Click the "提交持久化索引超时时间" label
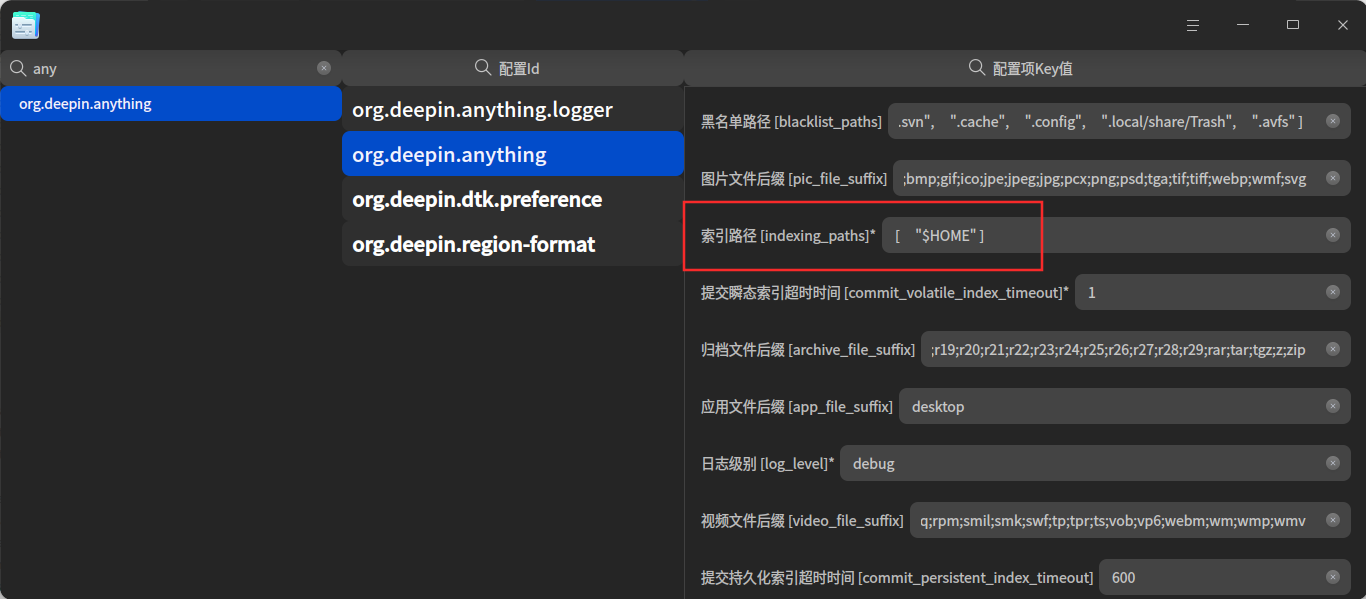Viewport: 1366px width, 599px height. point(778,578)
